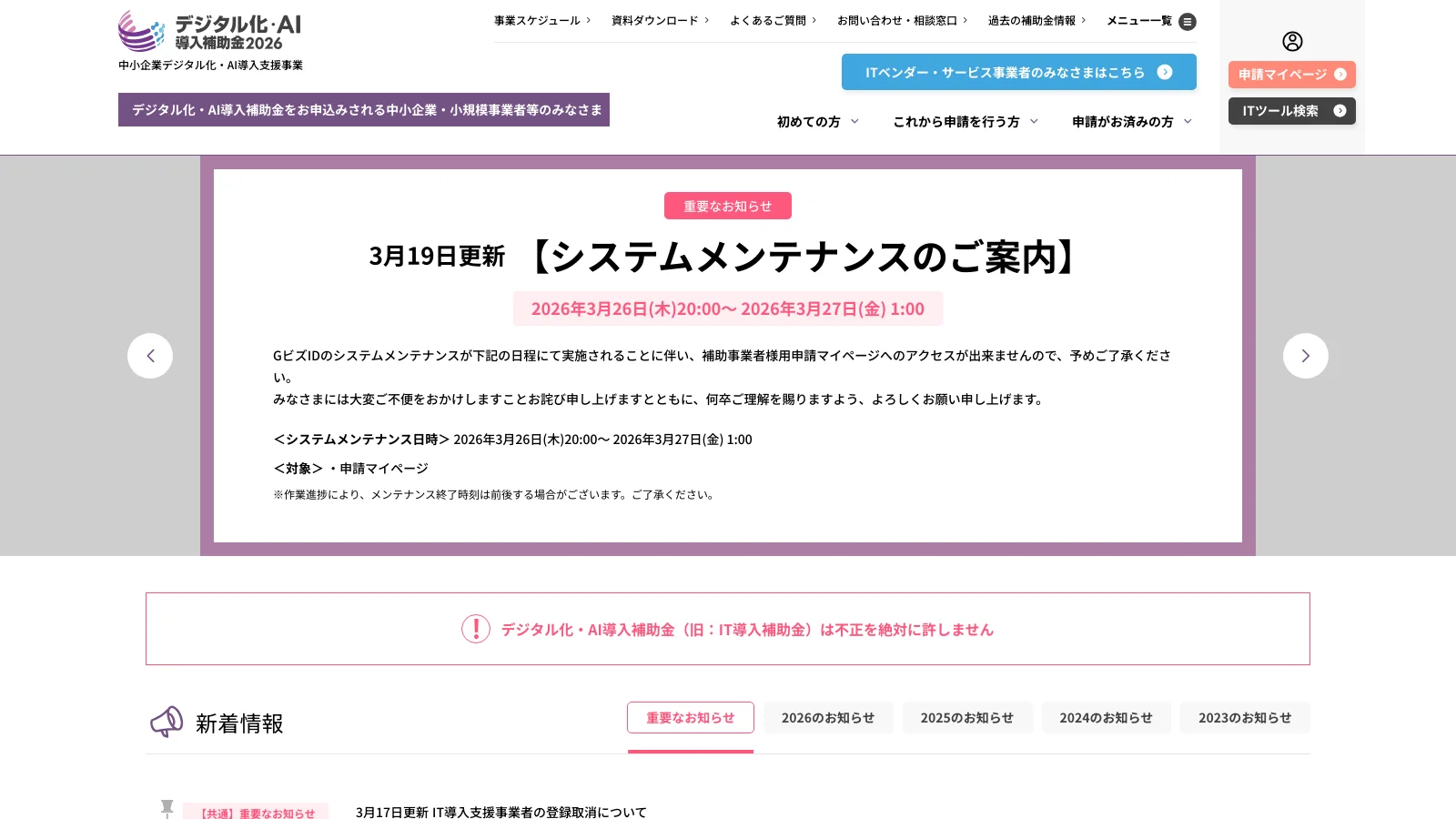The width and height of the screenshot is (1456, 819).
Task: Click the arrow circle on 申請マイページ
Action: point(1341,75)
